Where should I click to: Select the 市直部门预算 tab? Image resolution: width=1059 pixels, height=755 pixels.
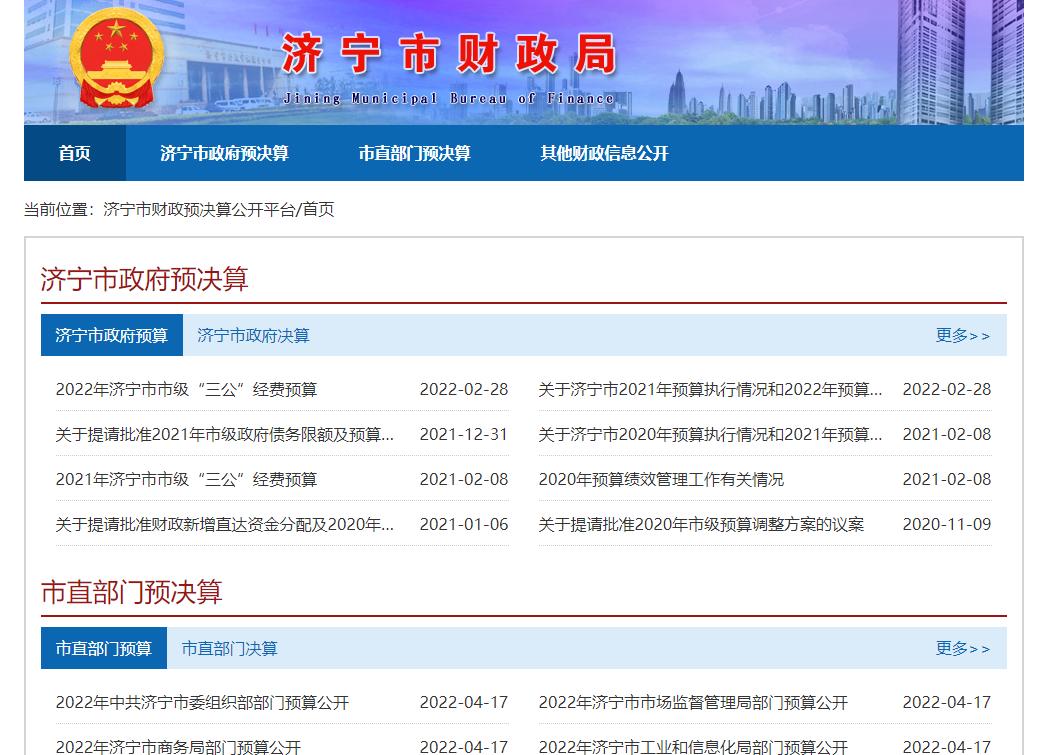click(x=103, y=648)
